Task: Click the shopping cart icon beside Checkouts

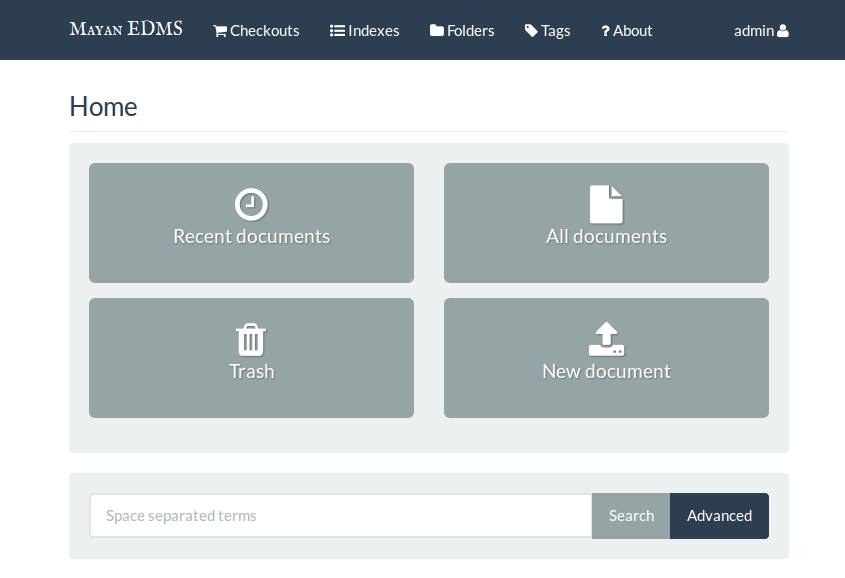Action: coord(220,31)
